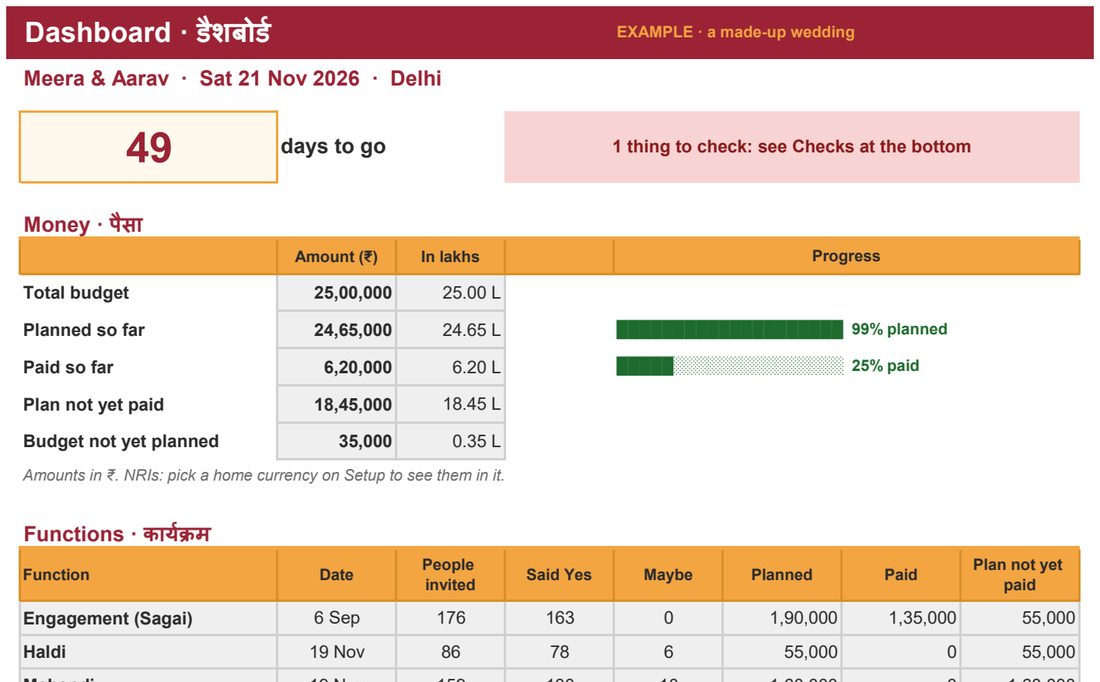Image resolution: width=1100 pixels, height=682 pixels.
Task: Click the 1,90,000 planned cell
Action: pos(782,618)
